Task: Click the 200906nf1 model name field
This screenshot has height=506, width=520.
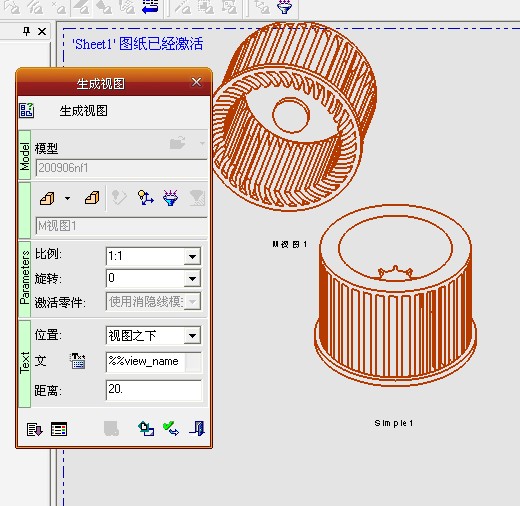Action: [121, 168]
